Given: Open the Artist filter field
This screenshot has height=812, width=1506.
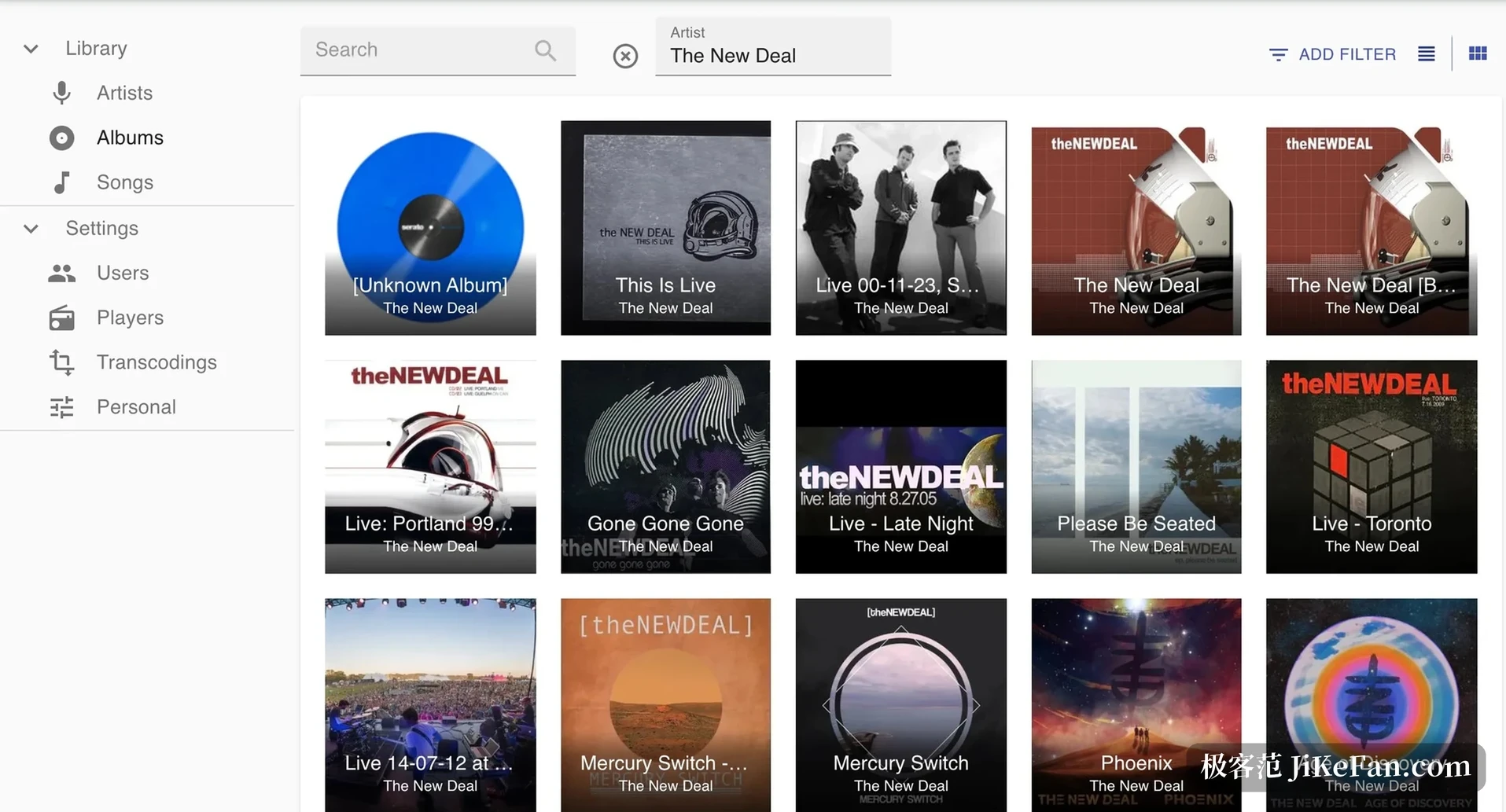Looking at the screenshot, I should (x=773, y=46).
